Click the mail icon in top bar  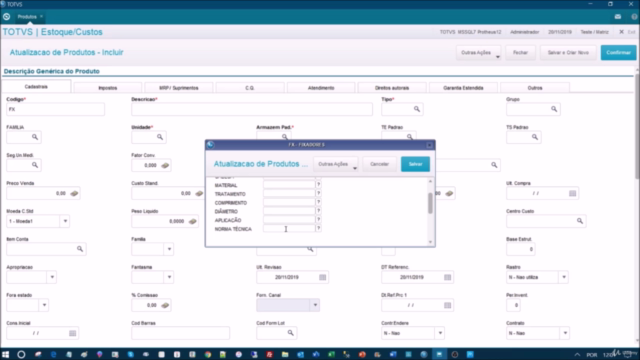(x=618, y=17)
